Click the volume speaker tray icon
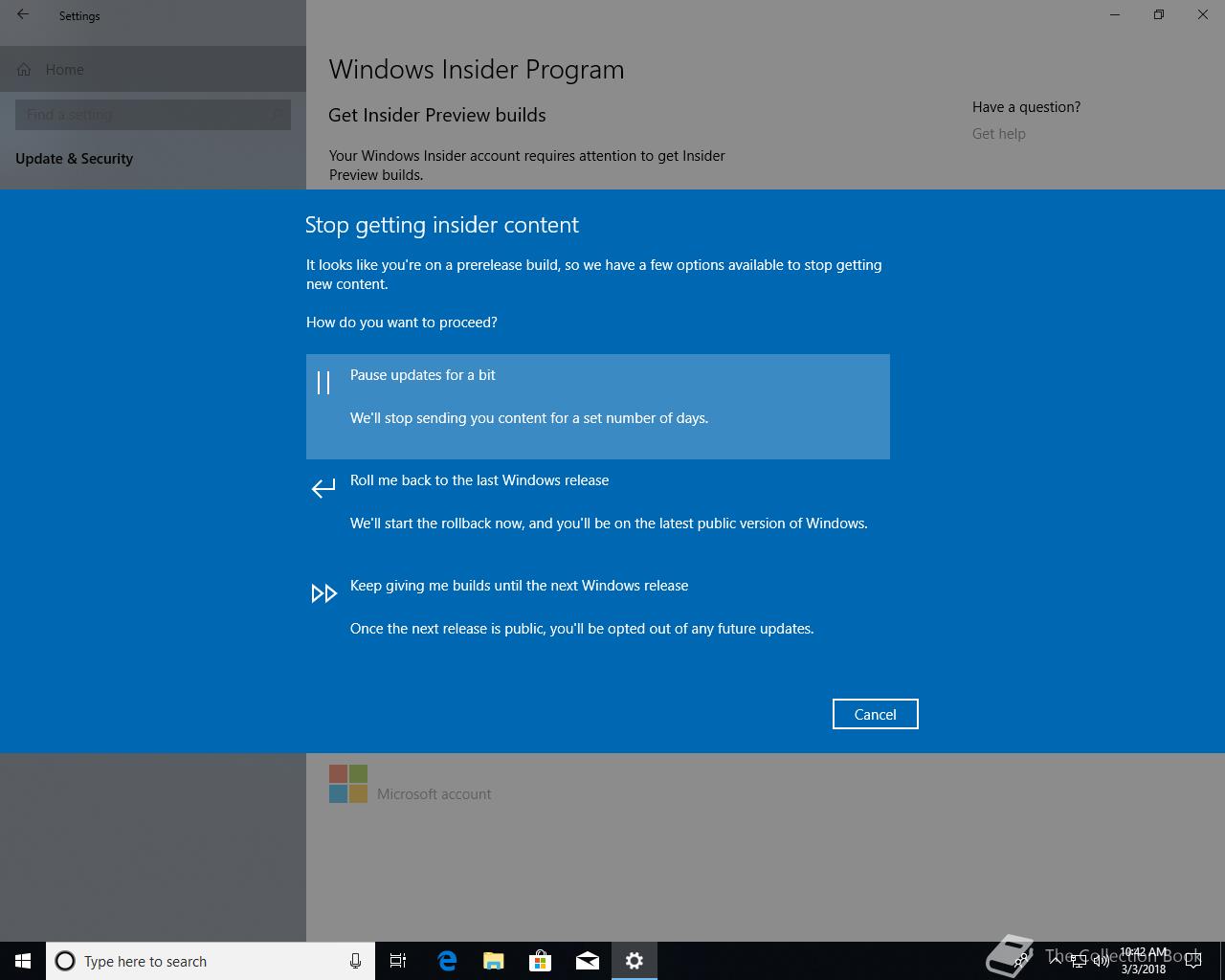Screen dimensions: 1225x980 click(1102, 961)
